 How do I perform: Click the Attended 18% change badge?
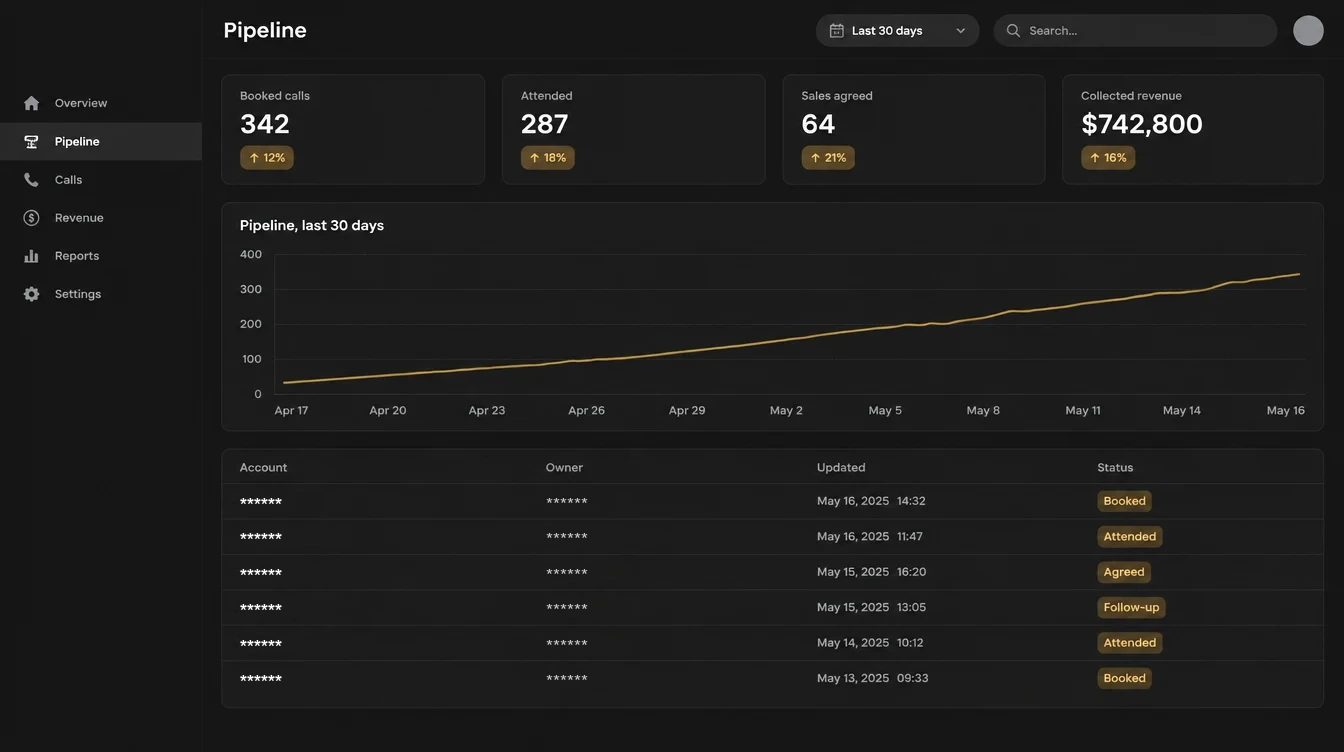point(548,158)
